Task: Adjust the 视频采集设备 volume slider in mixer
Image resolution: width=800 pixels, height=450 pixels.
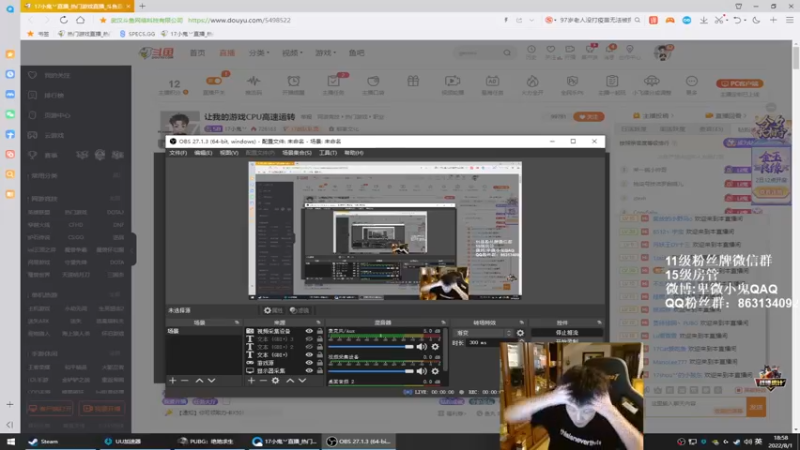Action: coord(371,371)
